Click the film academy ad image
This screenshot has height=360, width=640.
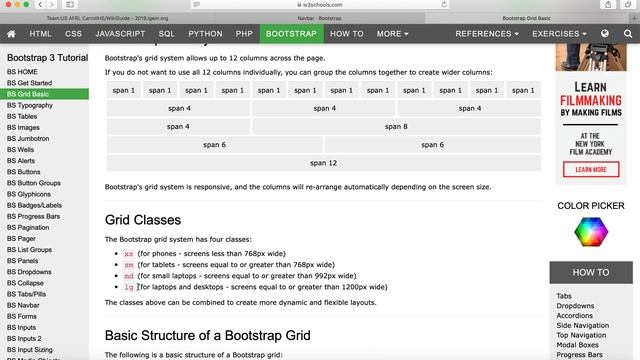click(591, 114)
